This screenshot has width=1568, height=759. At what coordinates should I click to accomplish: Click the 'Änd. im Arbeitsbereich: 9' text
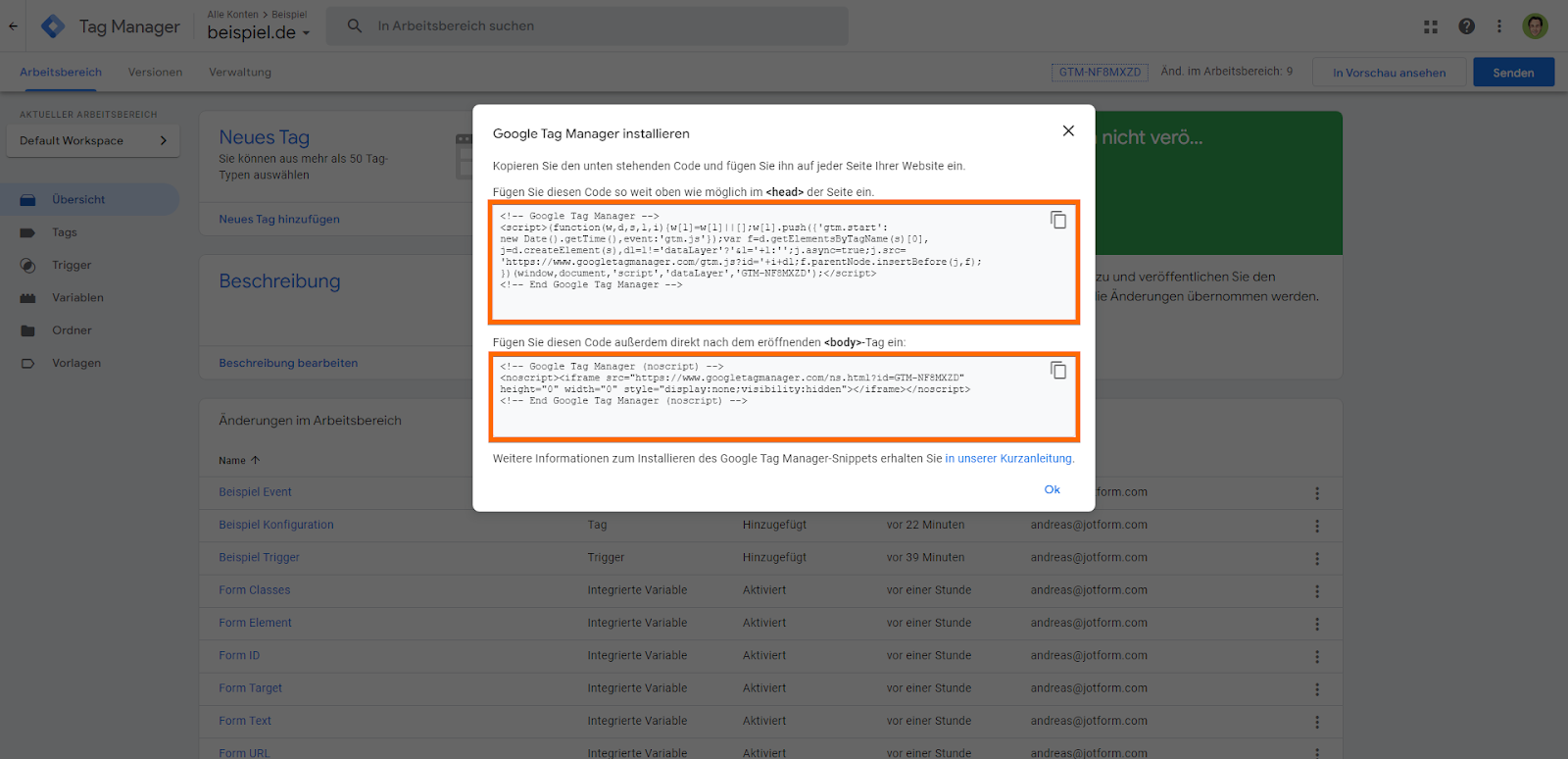click(1226, 72)
